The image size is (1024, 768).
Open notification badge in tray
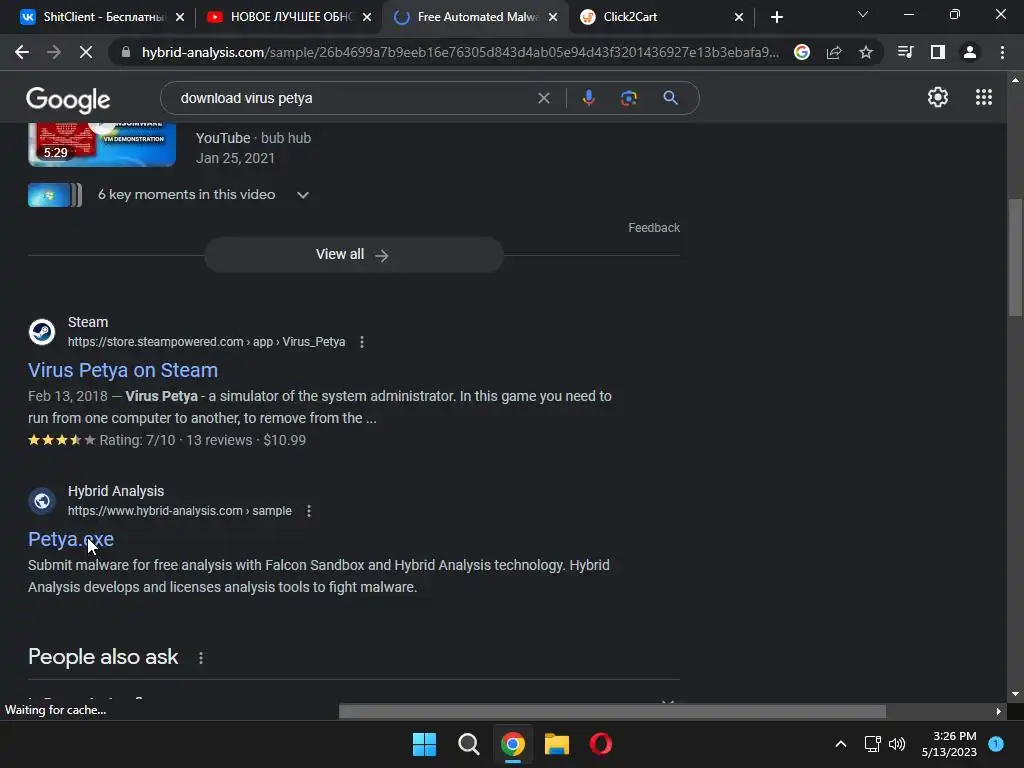(996, 743)
